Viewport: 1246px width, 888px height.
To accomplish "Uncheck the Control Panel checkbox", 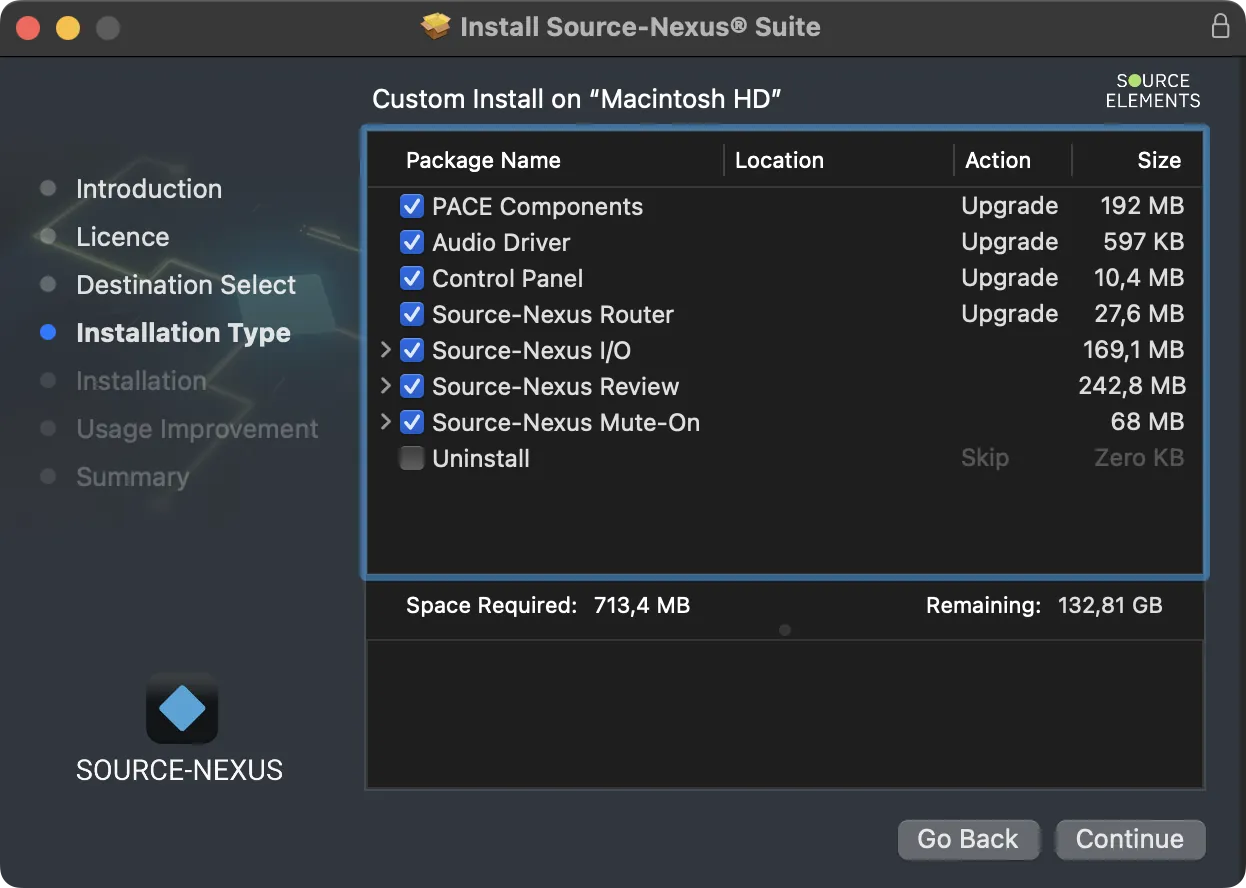I will (x=412, y=279).
